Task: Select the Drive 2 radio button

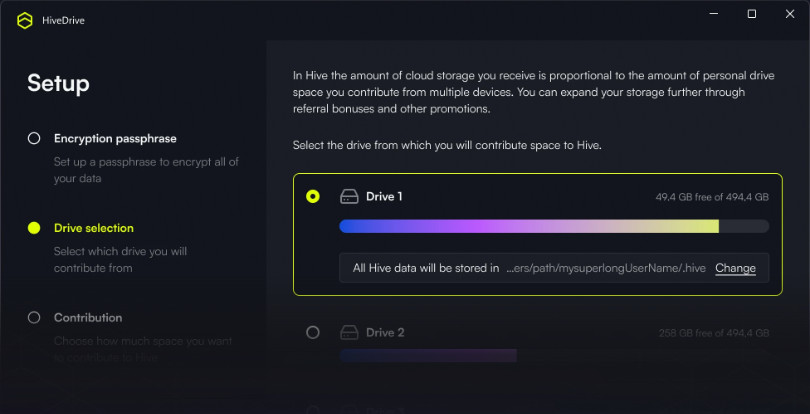Action: [313, 332]
